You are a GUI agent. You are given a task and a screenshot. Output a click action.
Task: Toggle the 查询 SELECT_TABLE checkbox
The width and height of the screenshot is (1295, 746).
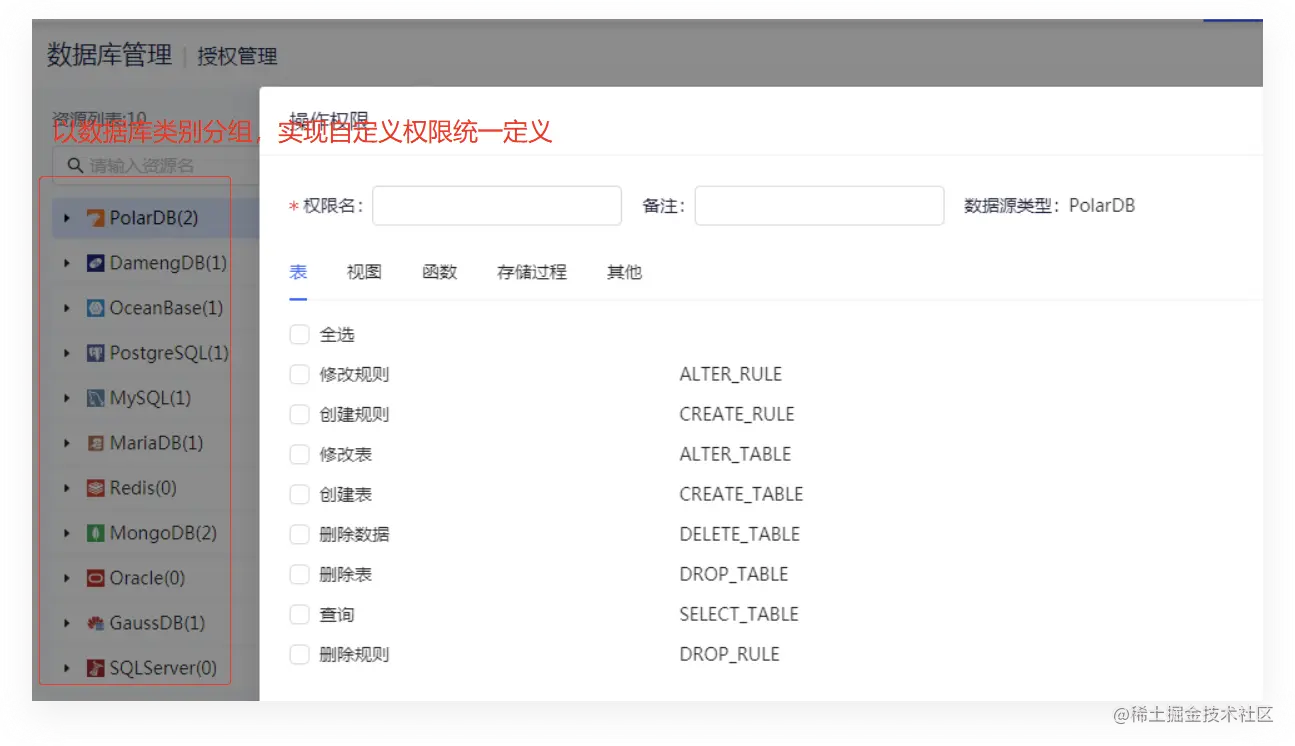(299, 614)
